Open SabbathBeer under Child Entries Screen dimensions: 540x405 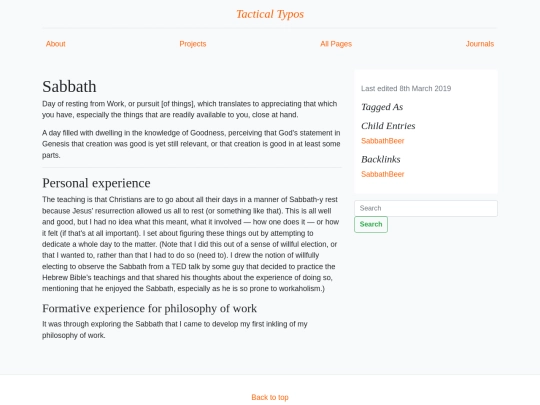pyautogui.click(x=382, y=141)
